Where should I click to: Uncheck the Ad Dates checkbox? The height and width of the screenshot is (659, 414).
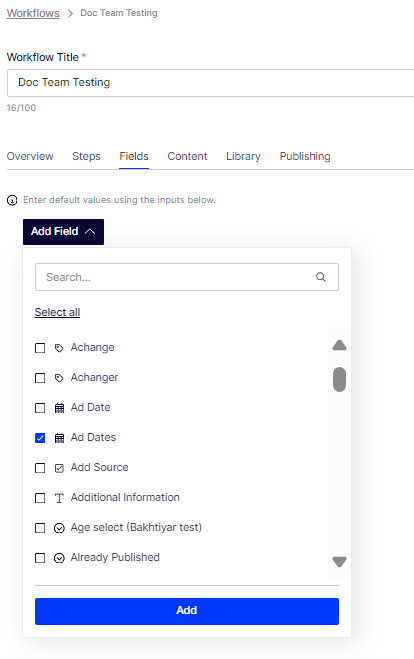[40, 438]
